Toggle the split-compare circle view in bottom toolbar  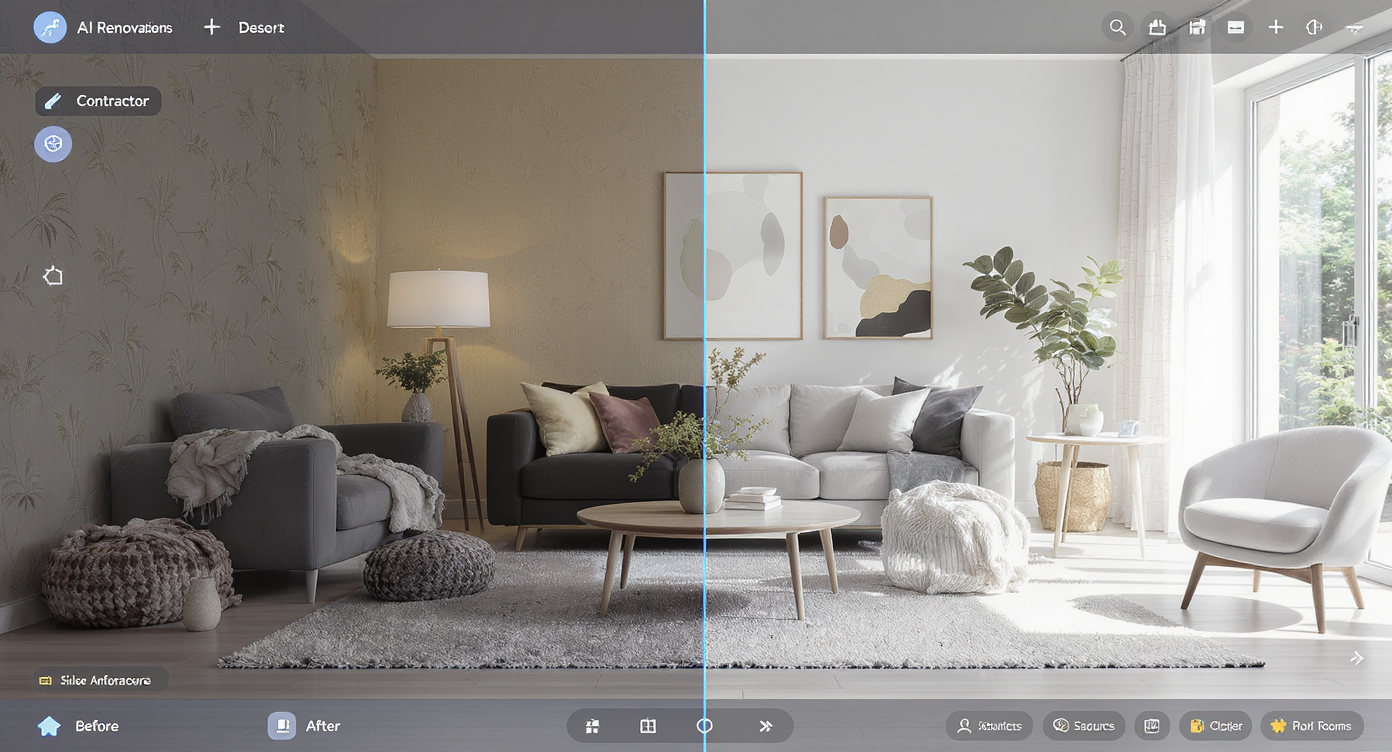coord(704,726)
